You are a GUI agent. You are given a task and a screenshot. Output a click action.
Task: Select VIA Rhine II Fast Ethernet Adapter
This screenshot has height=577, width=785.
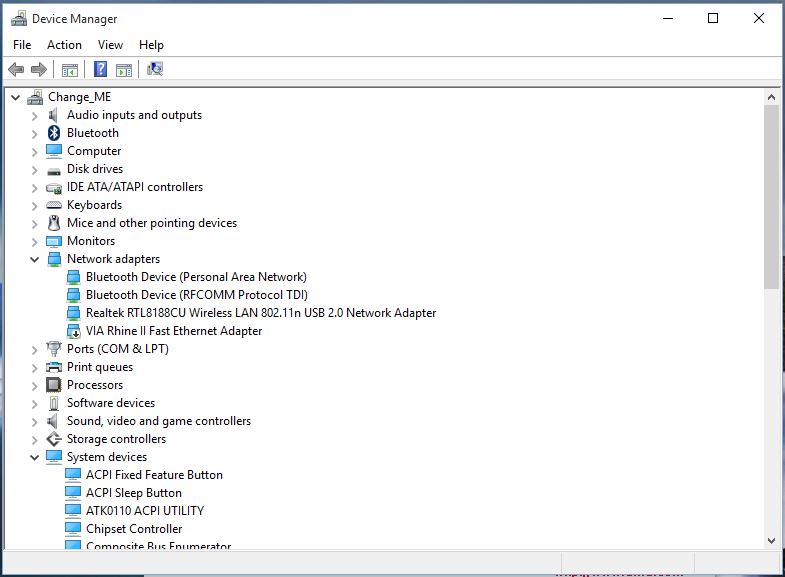(174, 331)
